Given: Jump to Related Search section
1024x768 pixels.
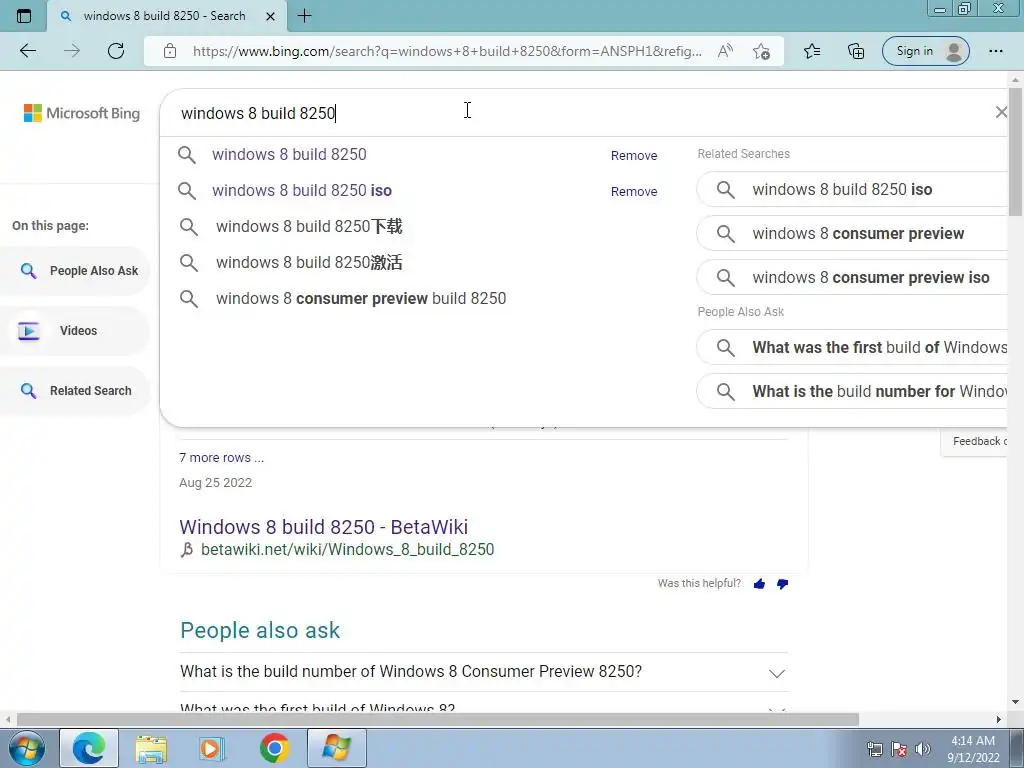Looking at the screenshot, I should click(74, 391).
